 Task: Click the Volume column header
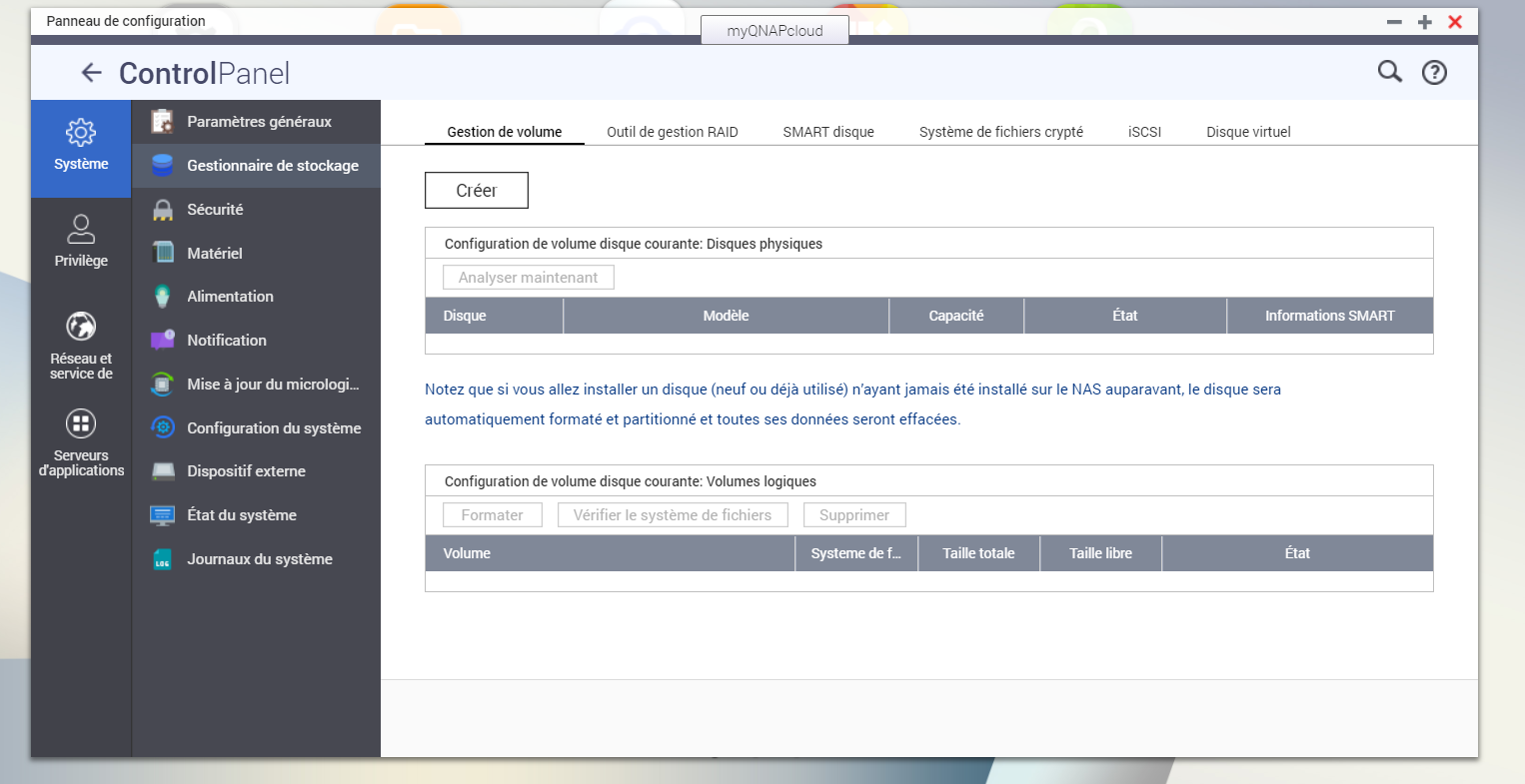tap(611, 553)
